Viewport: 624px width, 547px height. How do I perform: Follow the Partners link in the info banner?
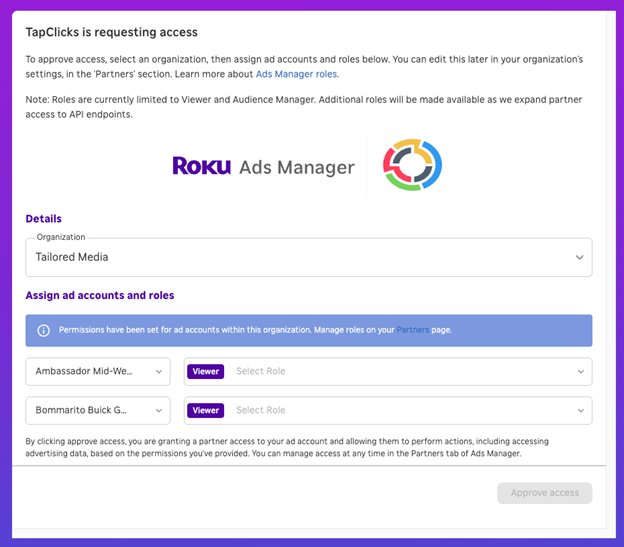click(413, 330)
